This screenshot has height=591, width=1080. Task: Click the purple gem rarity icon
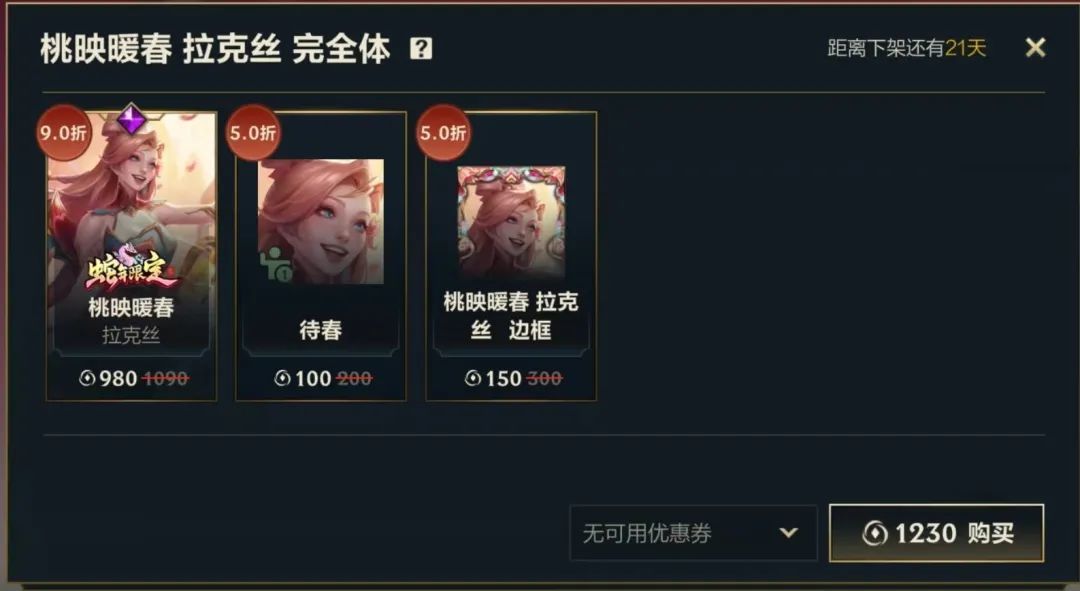coord(131,120)
